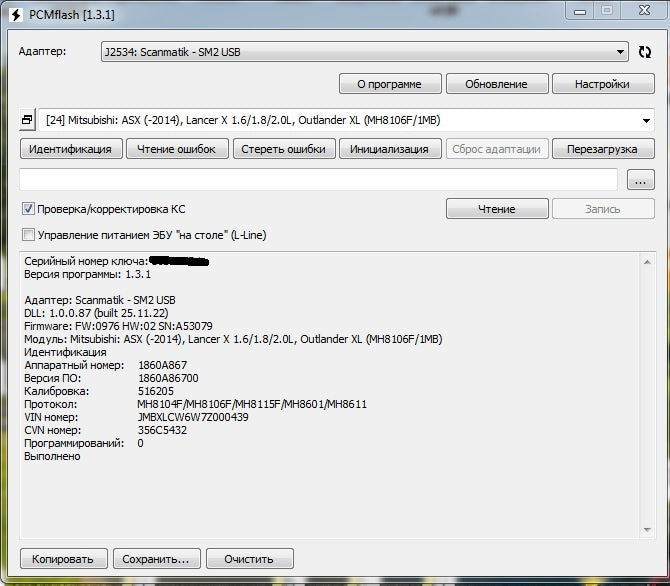Click the Обновление button

[497, 84]
